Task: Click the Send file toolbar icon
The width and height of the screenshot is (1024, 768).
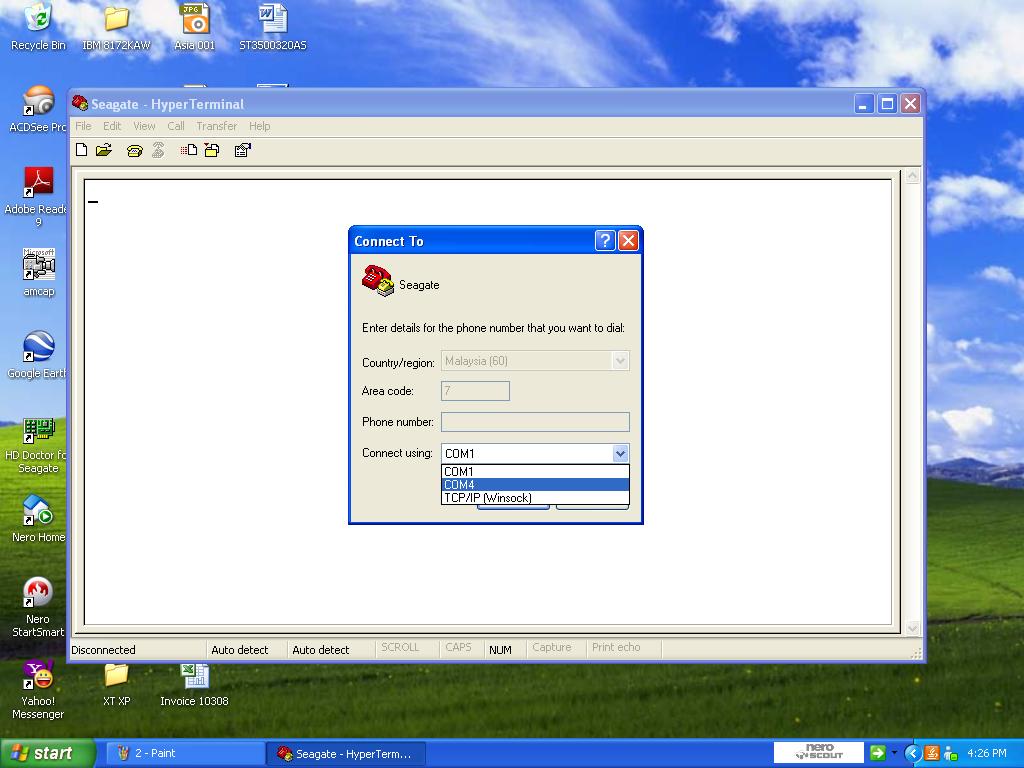Action: point(189,150)
